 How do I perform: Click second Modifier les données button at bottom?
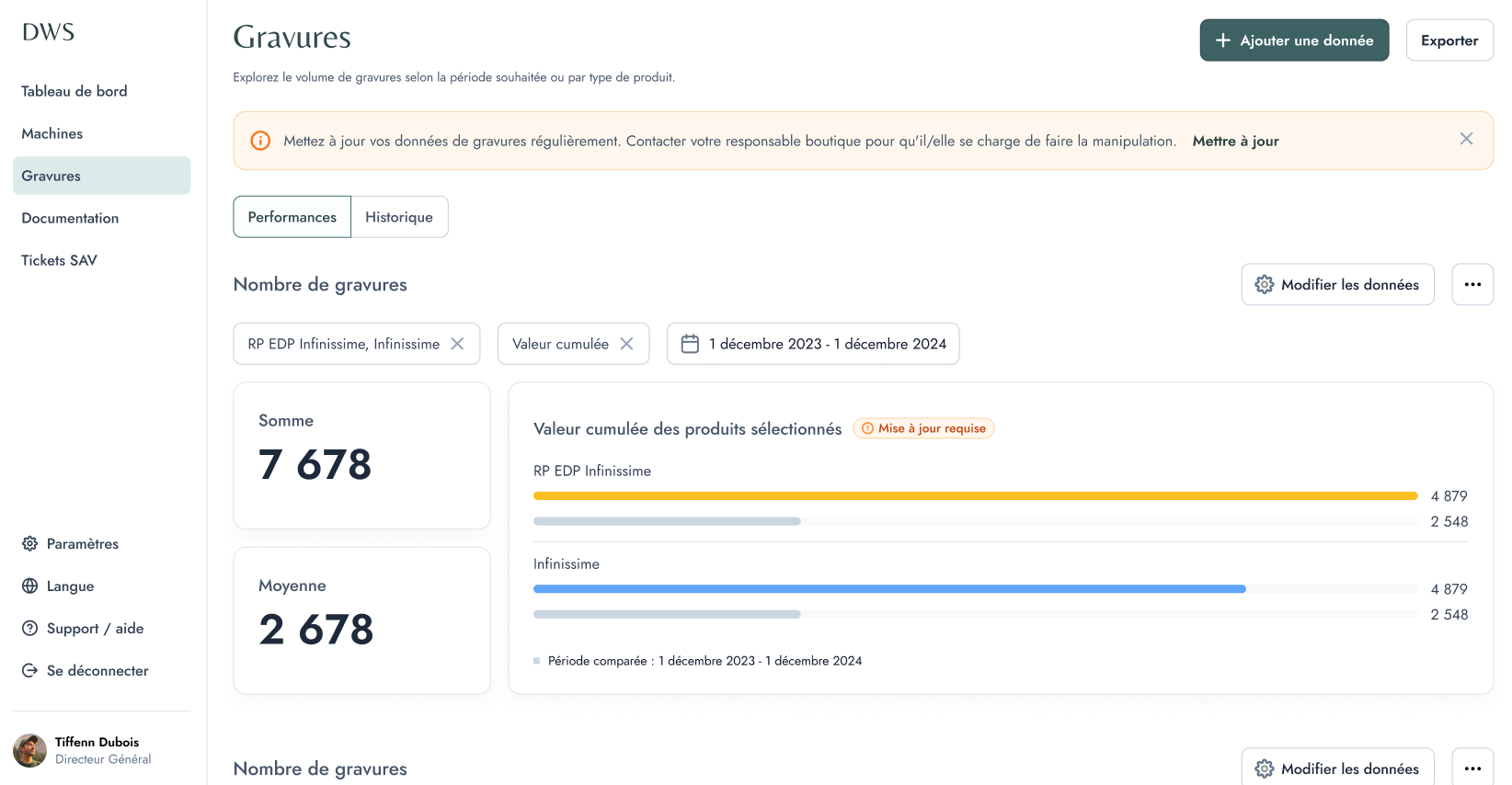[x=1337, y=767]
